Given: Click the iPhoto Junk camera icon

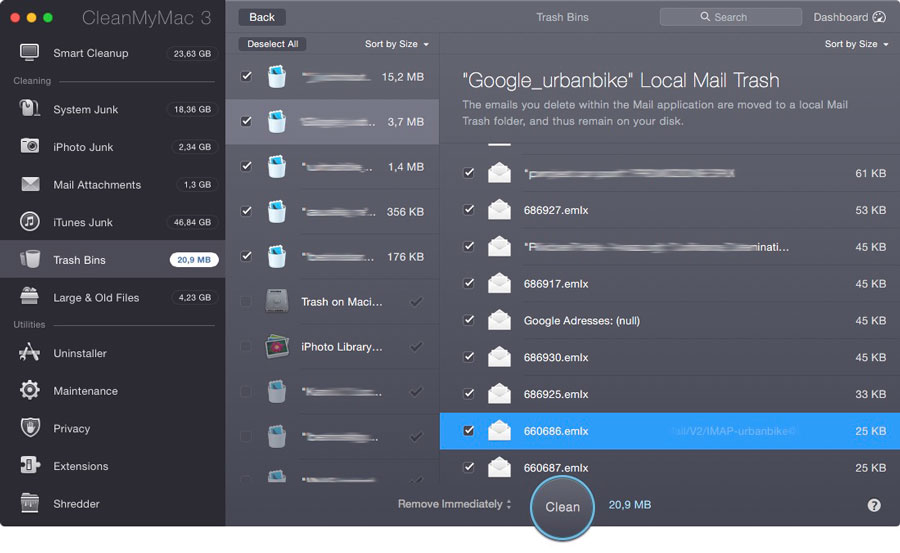Looking at the screenshot, I should click(x=29, y=146).
